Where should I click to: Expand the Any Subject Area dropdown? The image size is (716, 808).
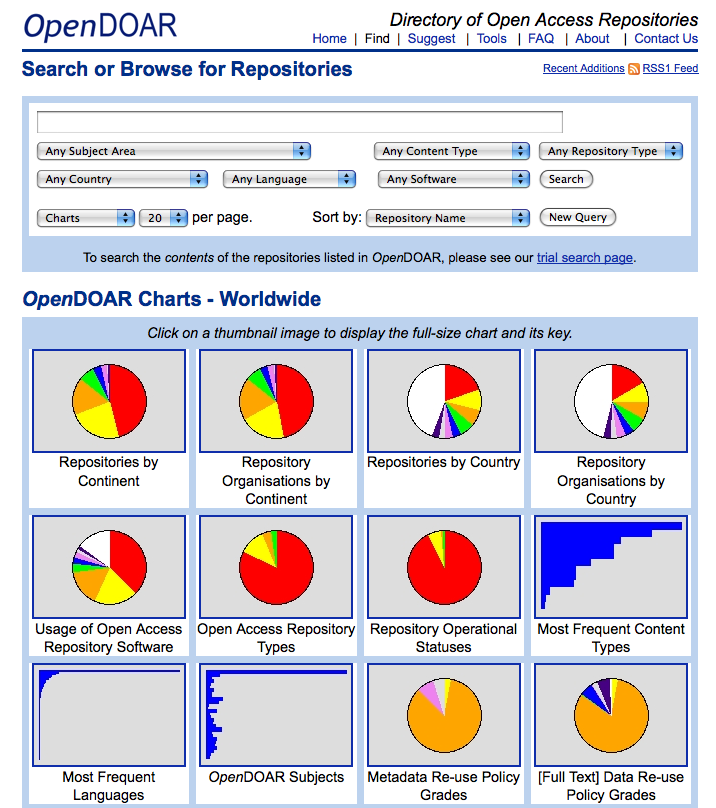click(x=174, y=151)
